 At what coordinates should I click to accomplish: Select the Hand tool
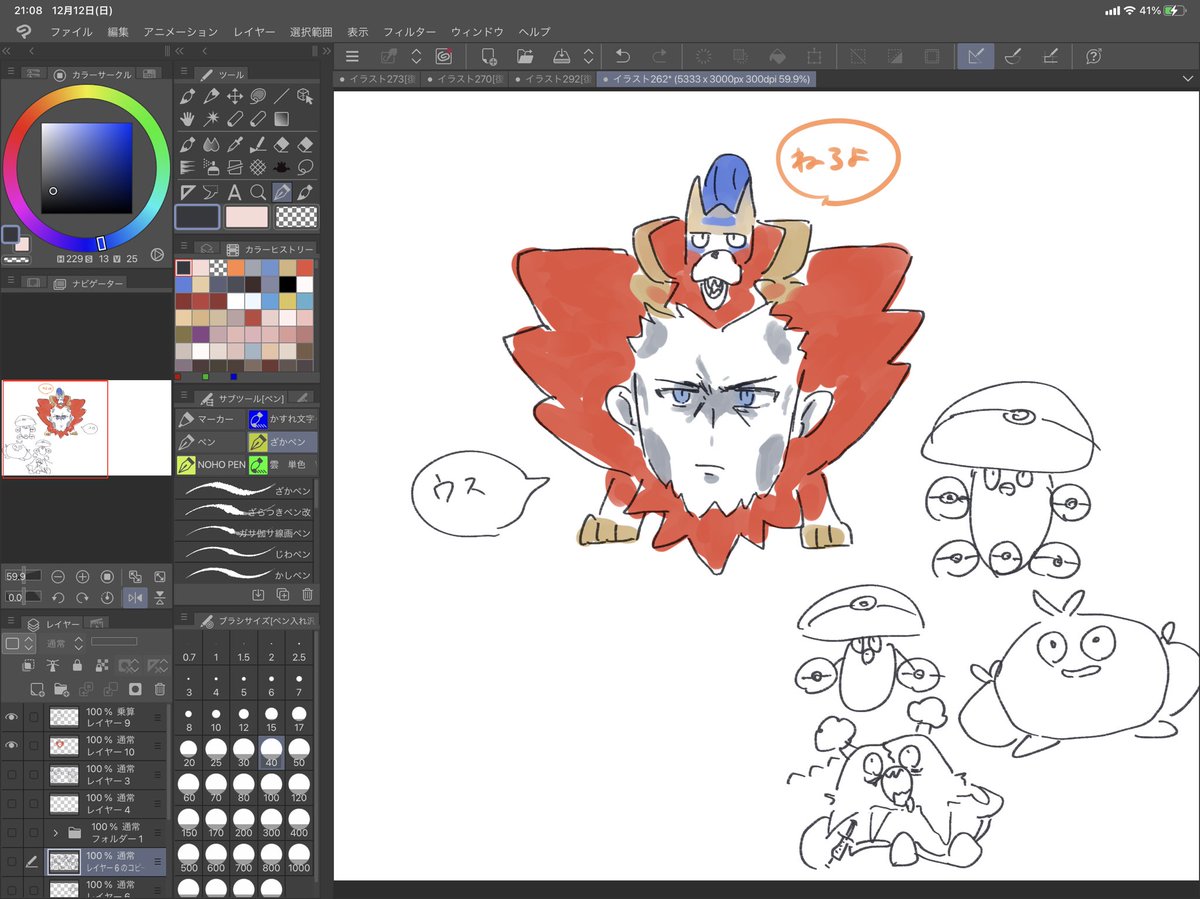[x=187, y=120]
